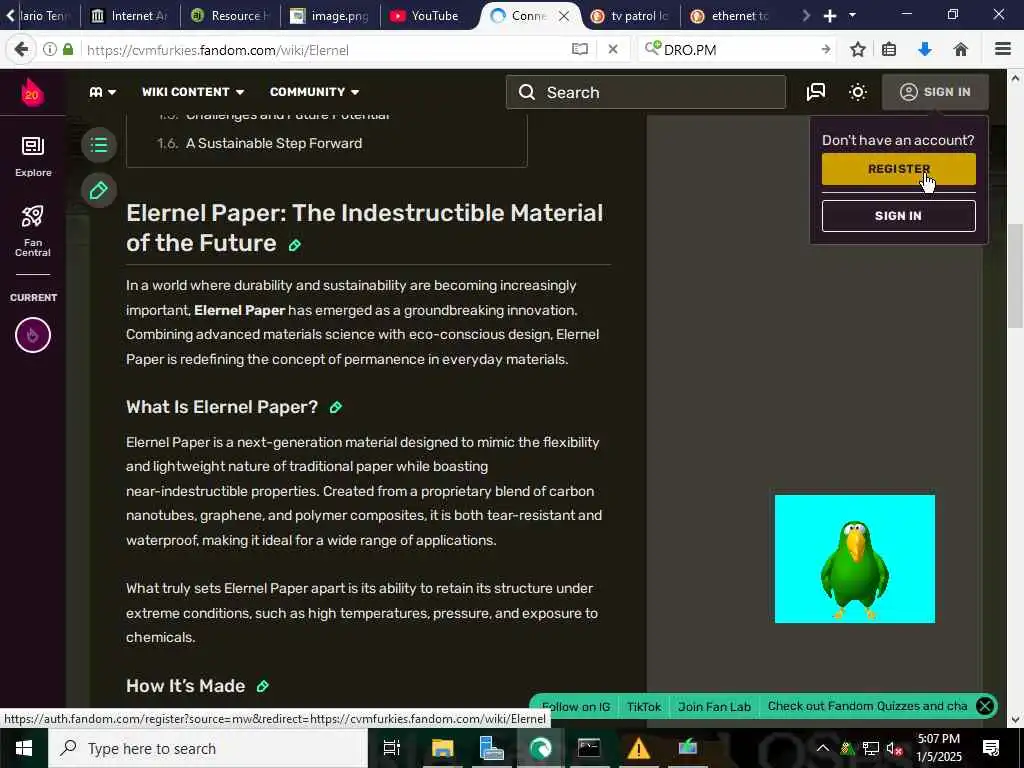Go back with browser back arrow

20,50
